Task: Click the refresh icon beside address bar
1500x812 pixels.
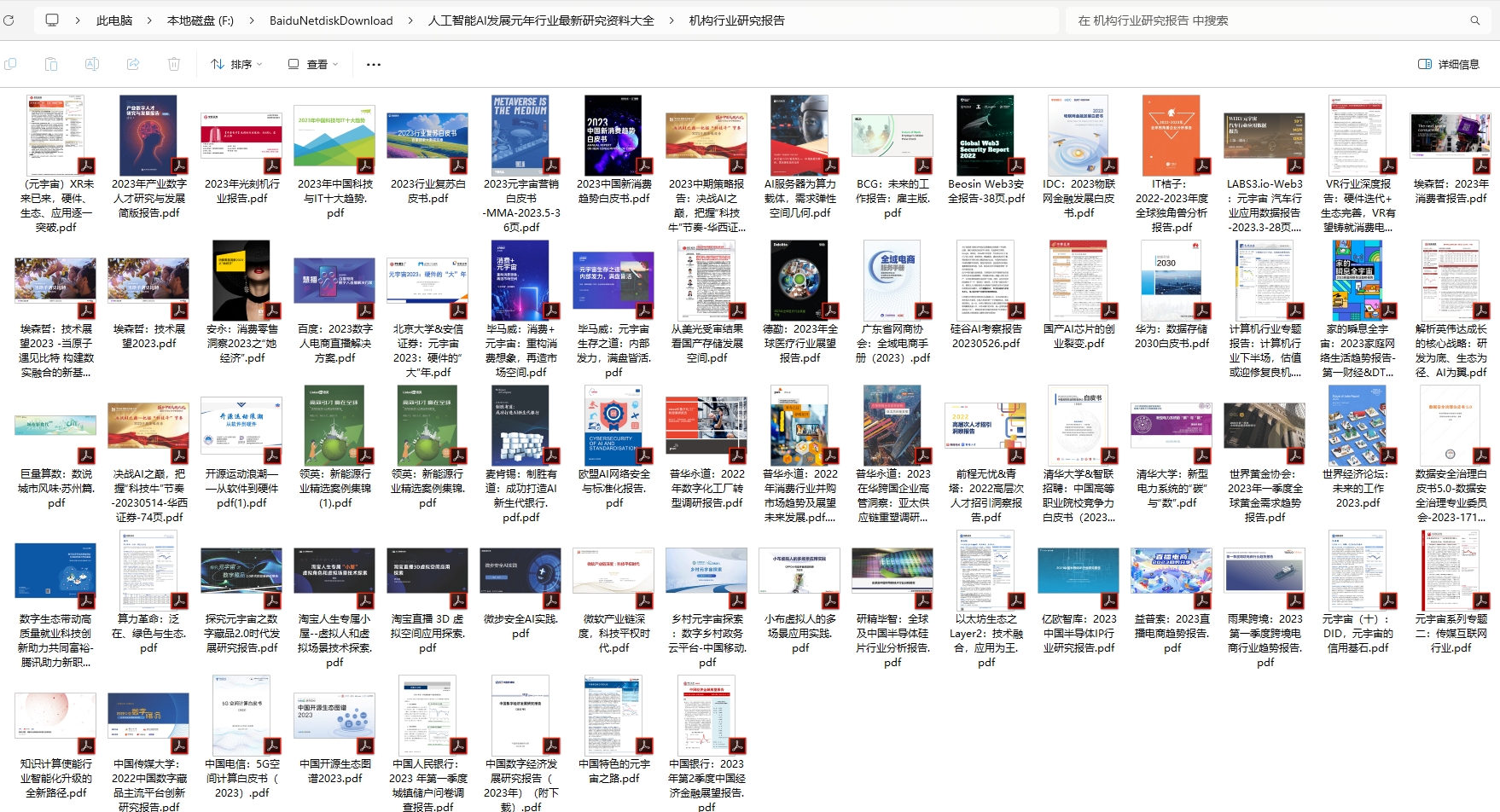Action: [x=9, y=20]
